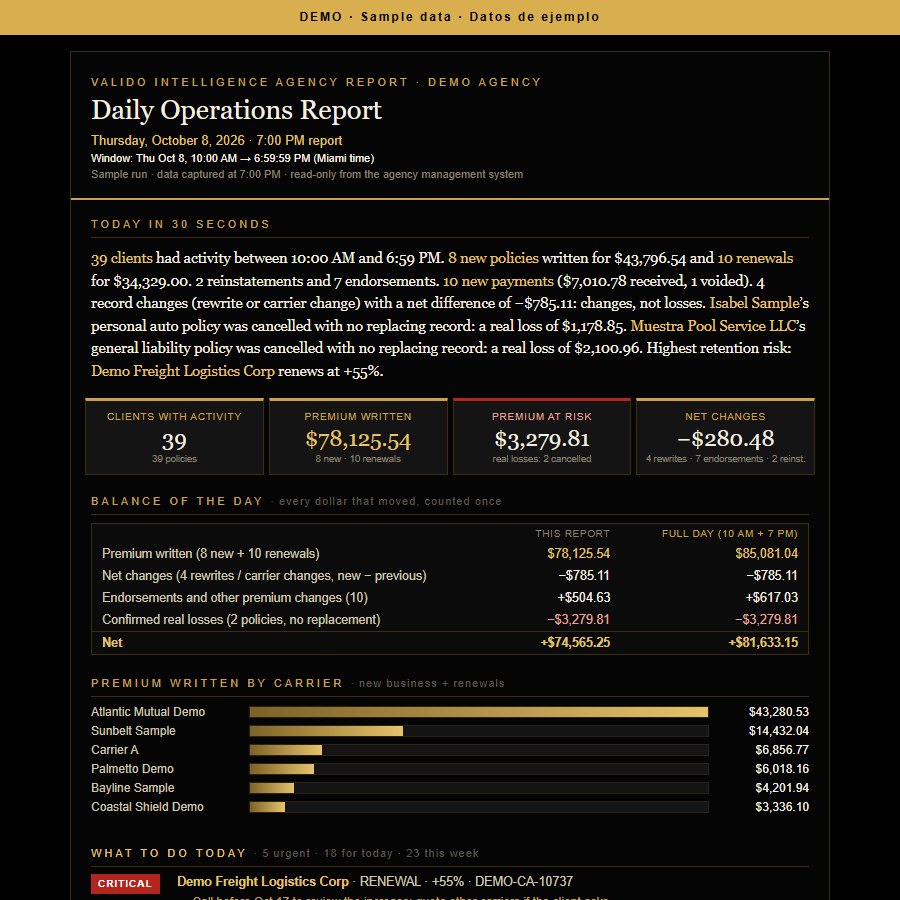Click the 'Atlantic Mutual Demo' carrier name
900x900 pixels.
pyautogui.click(x=148, y=712)
